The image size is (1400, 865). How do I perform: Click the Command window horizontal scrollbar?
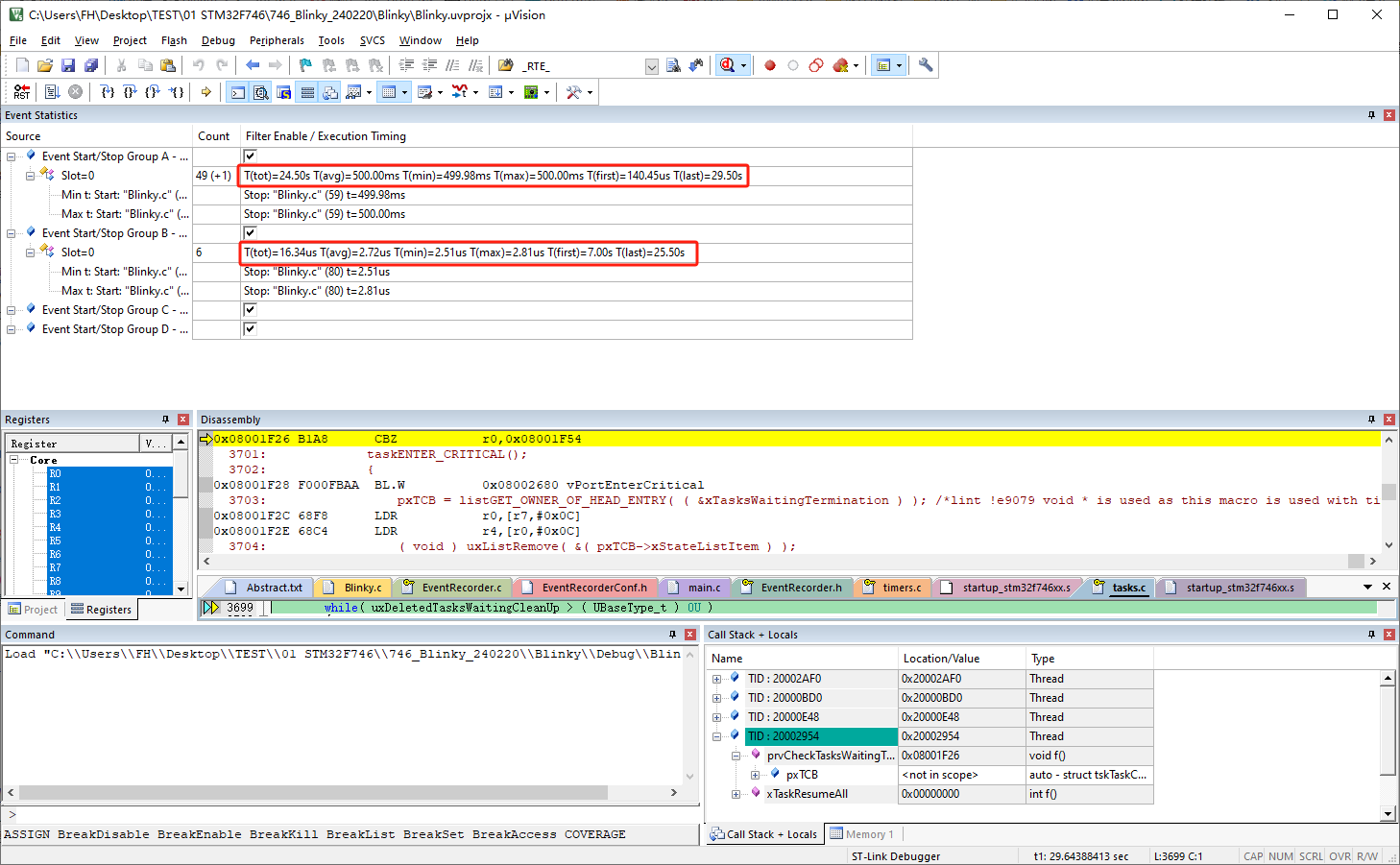313,793
